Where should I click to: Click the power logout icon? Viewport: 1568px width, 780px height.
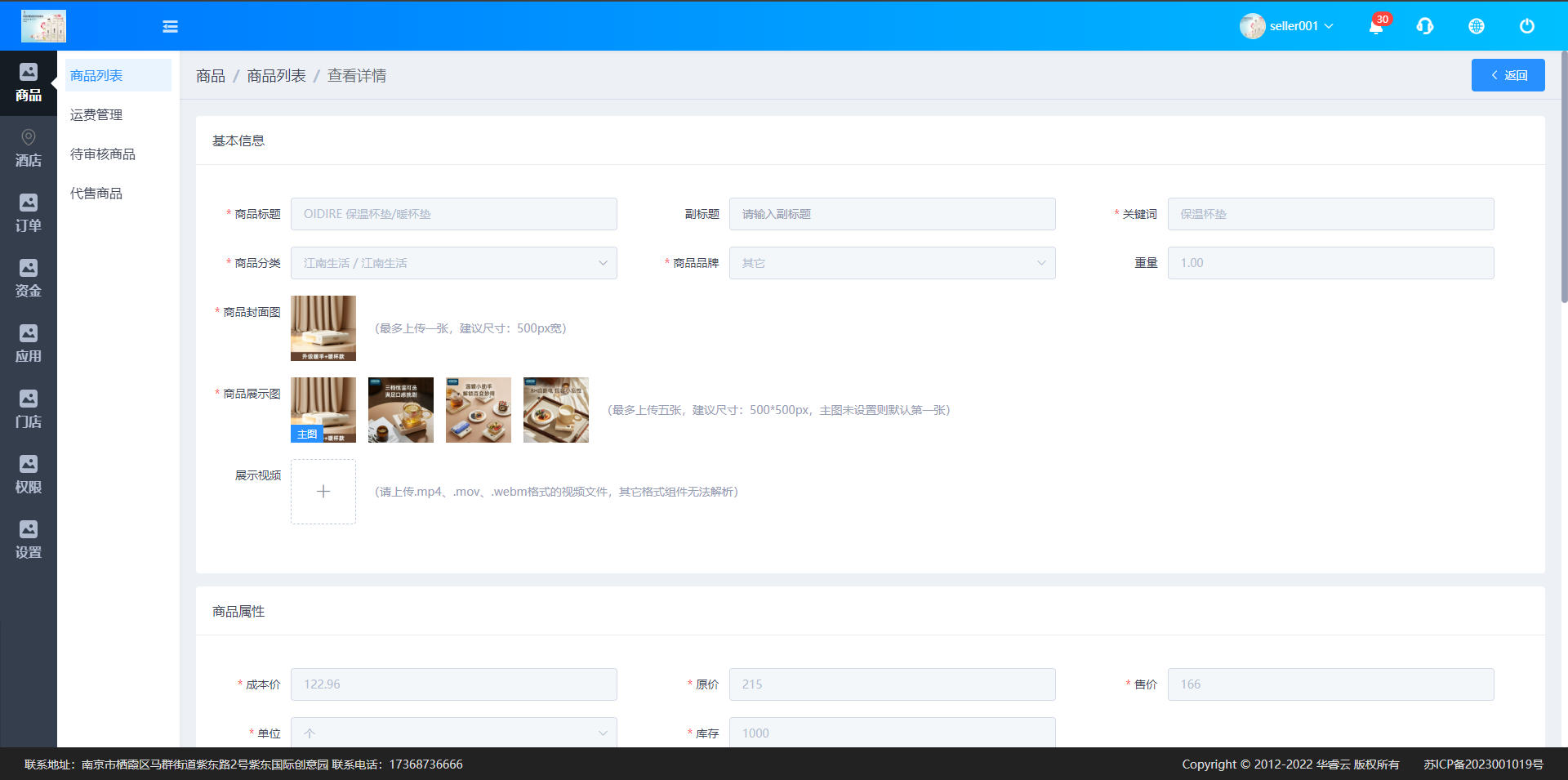[x=1526, y=26]
